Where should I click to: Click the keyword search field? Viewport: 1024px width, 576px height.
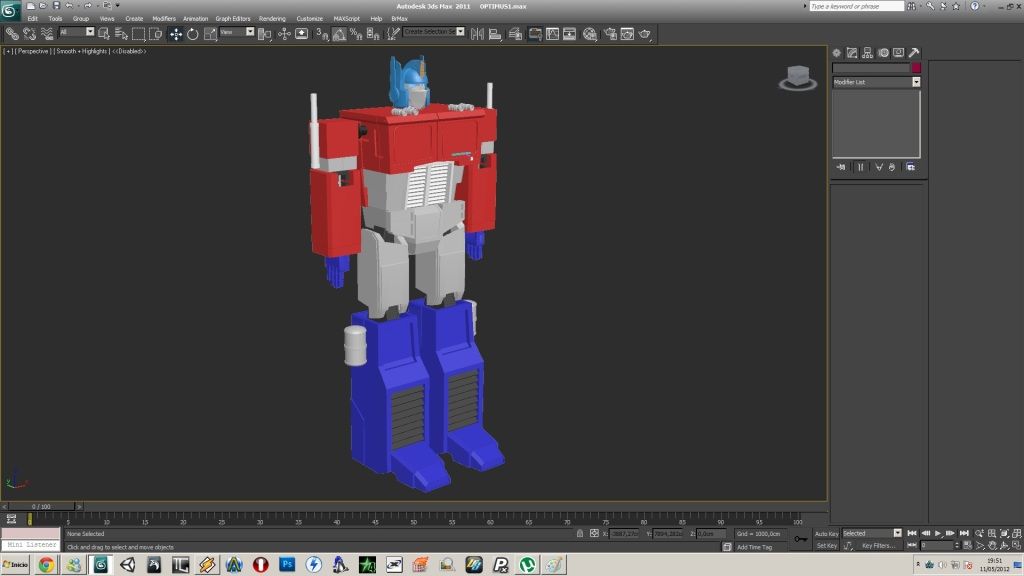click(856, 6)
